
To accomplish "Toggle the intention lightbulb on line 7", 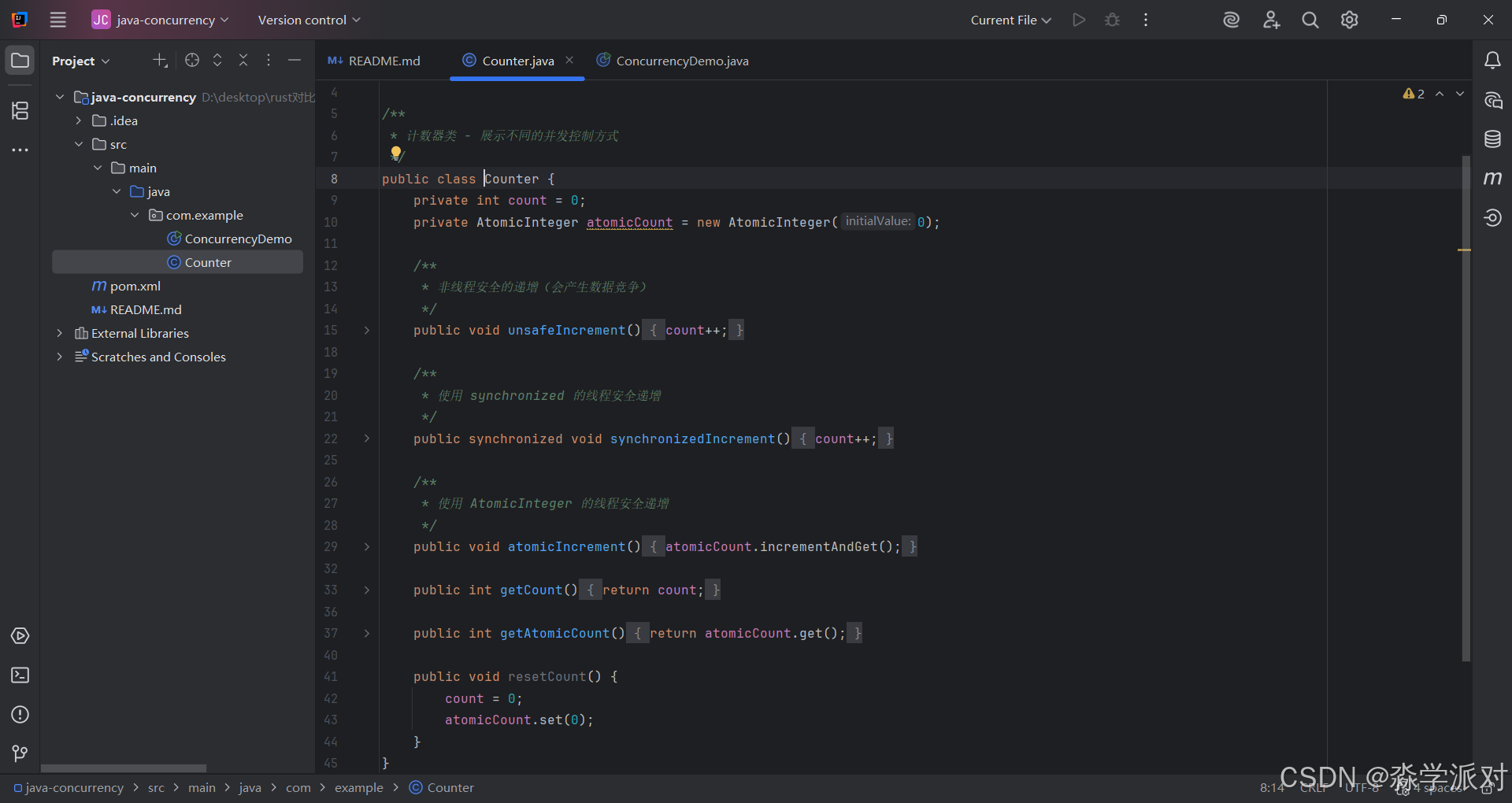I will [396, 154].
